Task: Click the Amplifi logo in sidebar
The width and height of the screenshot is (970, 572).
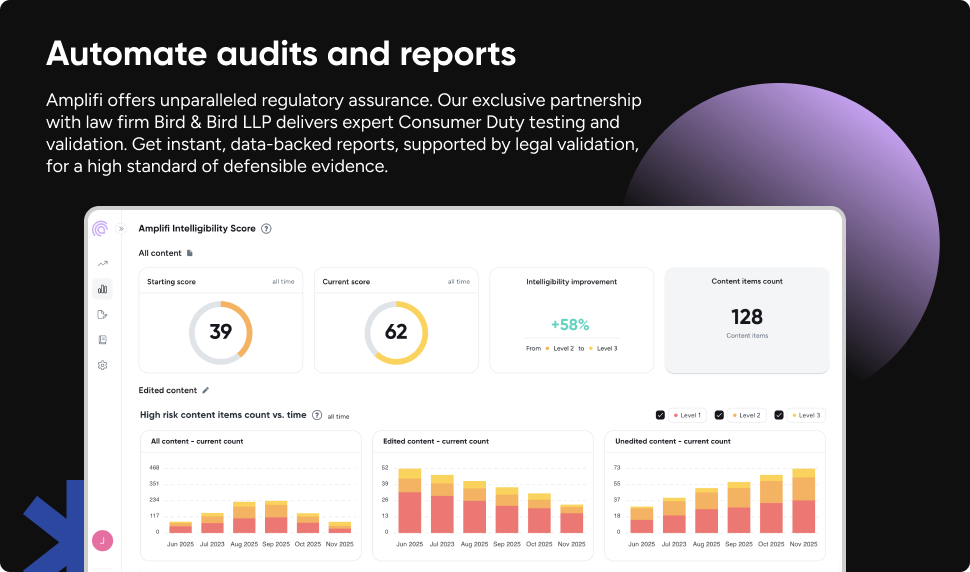Action: (x=100, y=229)
